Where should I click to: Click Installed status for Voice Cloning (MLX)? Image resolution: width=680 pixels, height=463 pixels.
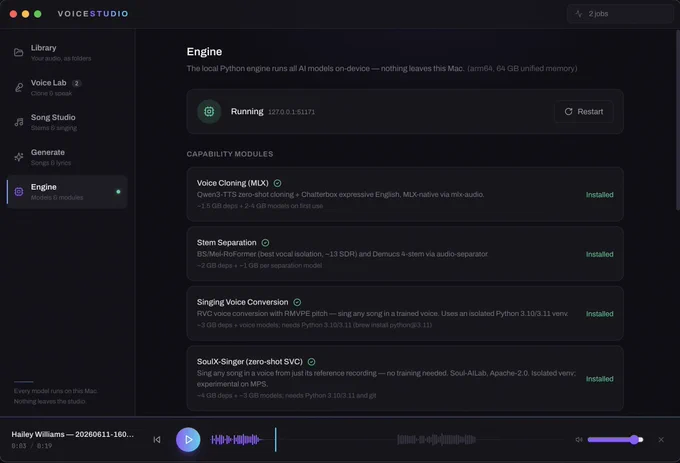click(599, 195)
